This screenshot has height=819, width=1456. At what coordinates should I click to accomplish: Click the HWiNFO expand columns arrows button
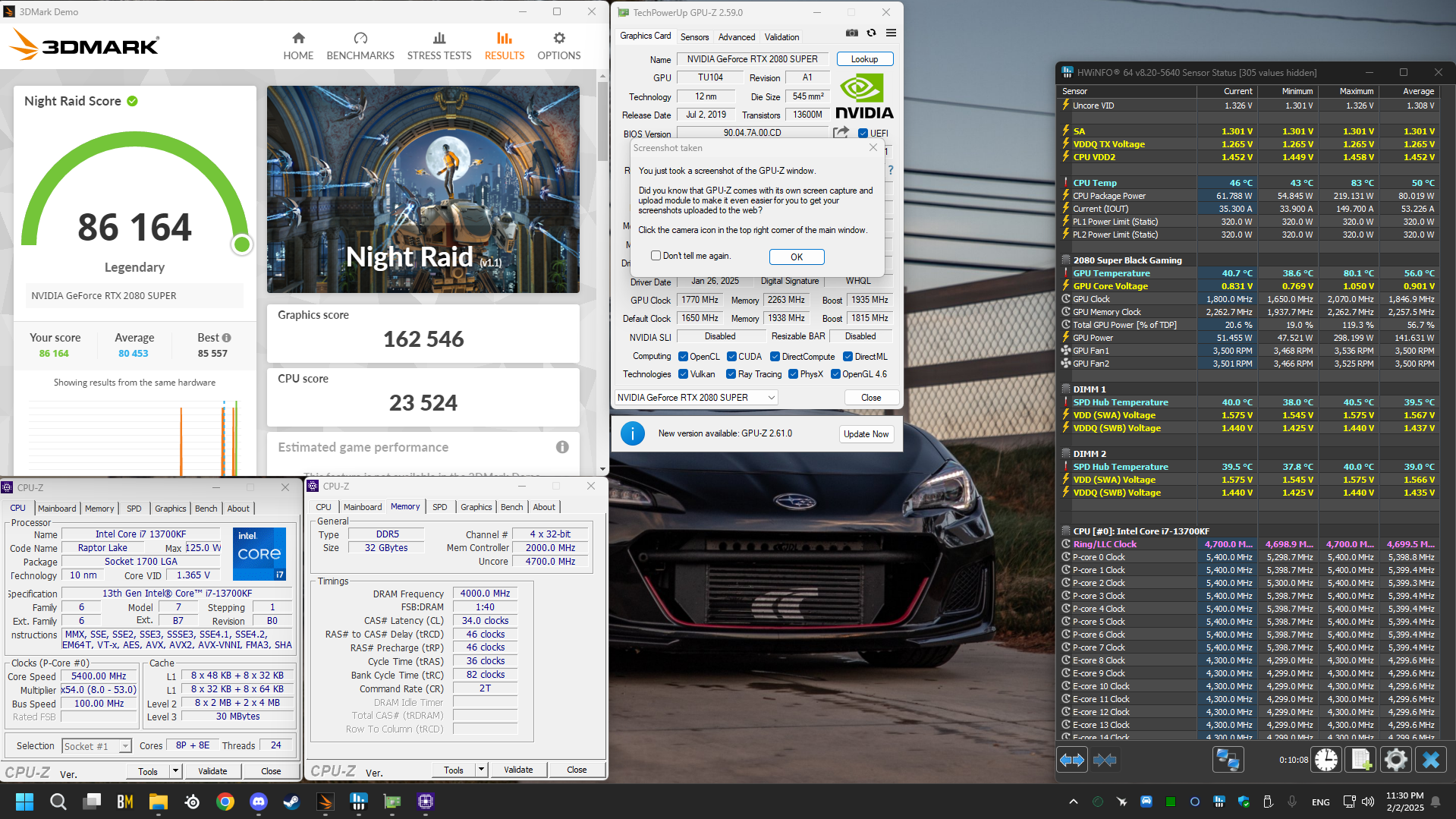(1072, 760)
